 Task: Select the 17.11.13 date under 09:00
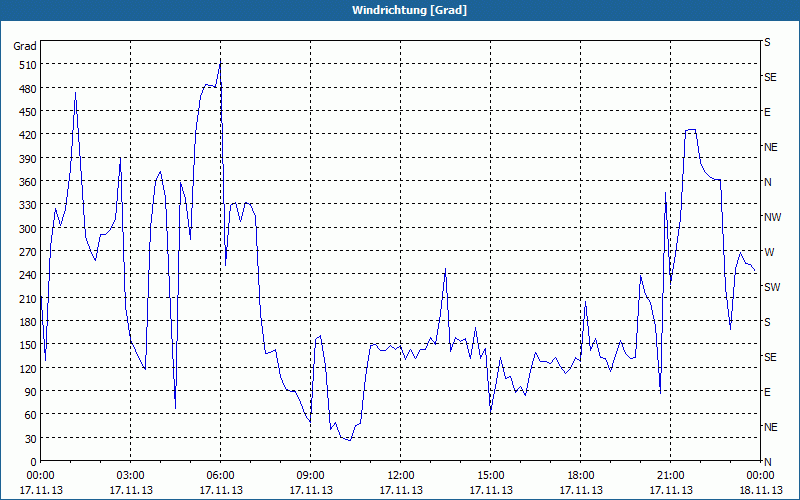tap(311, 490)
